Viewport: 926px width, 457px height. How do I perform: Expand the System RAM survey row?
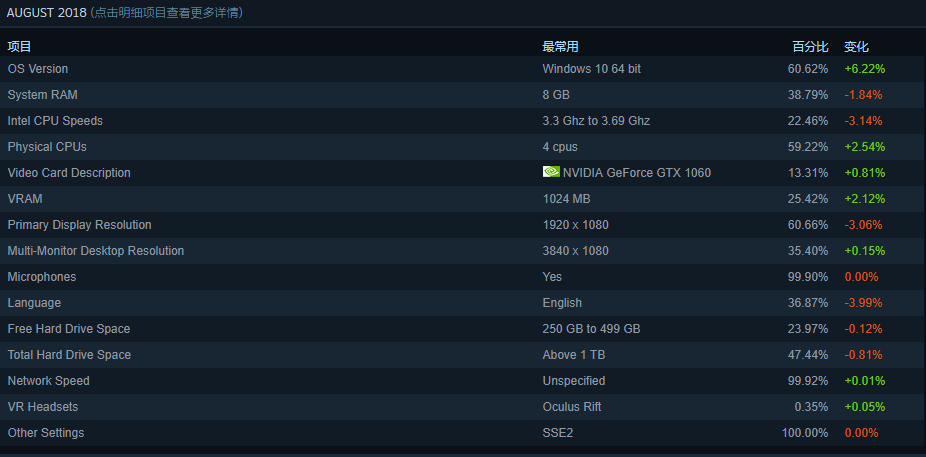tap(42, 95)
